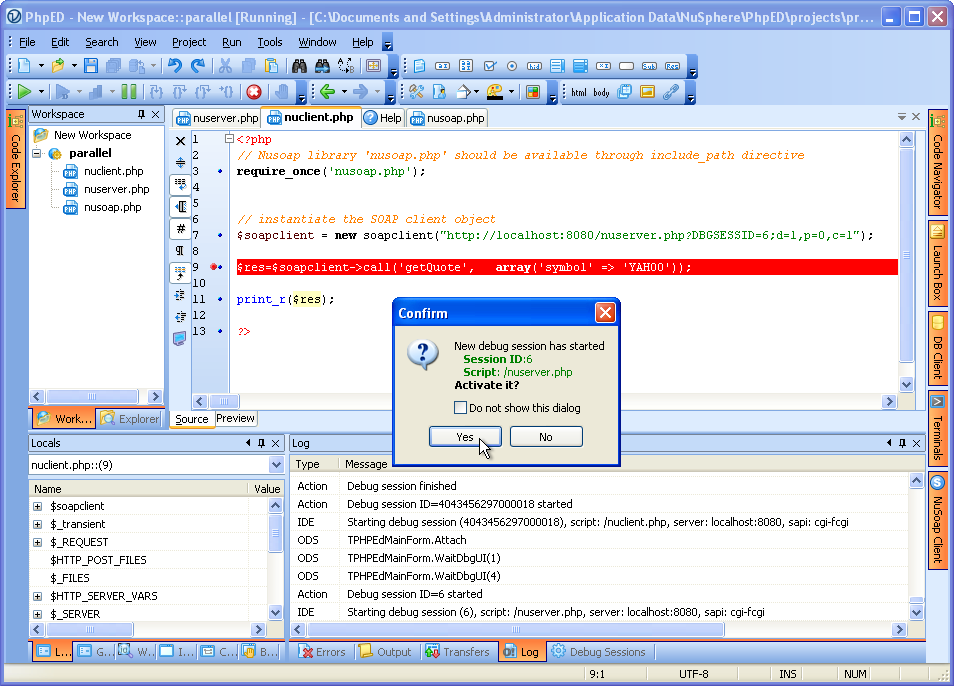Click Yes to activate debug session

point(465,437)
